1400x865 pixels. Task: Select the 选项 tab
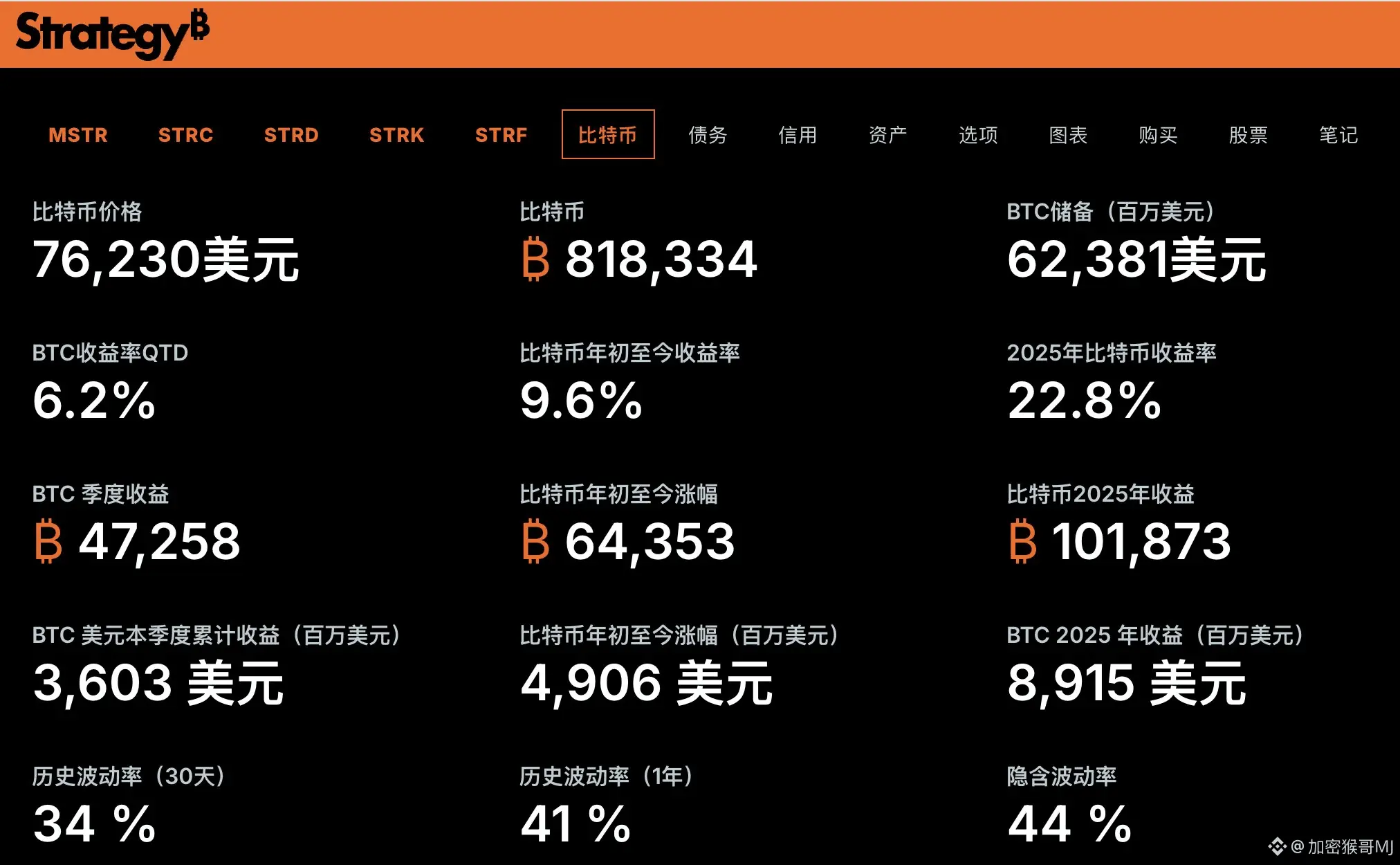pos(978,135)
